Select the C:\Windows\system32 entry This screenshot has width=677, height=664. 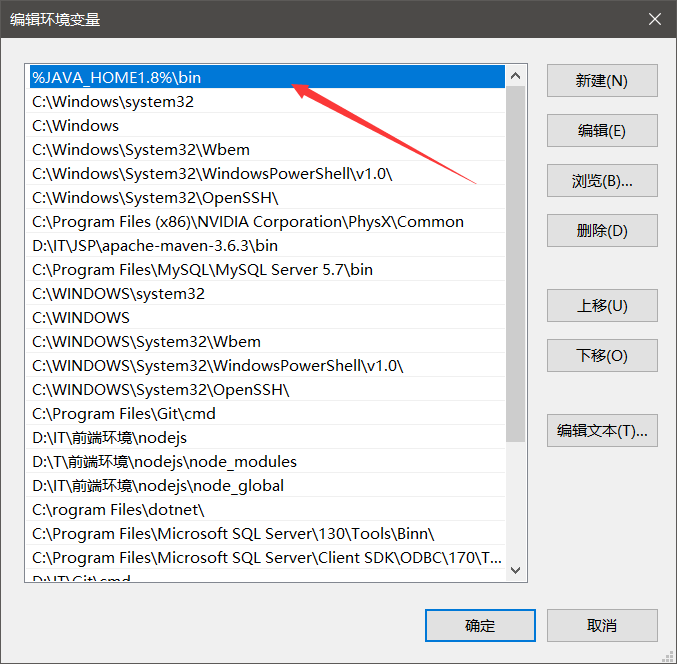click(267, 101)
